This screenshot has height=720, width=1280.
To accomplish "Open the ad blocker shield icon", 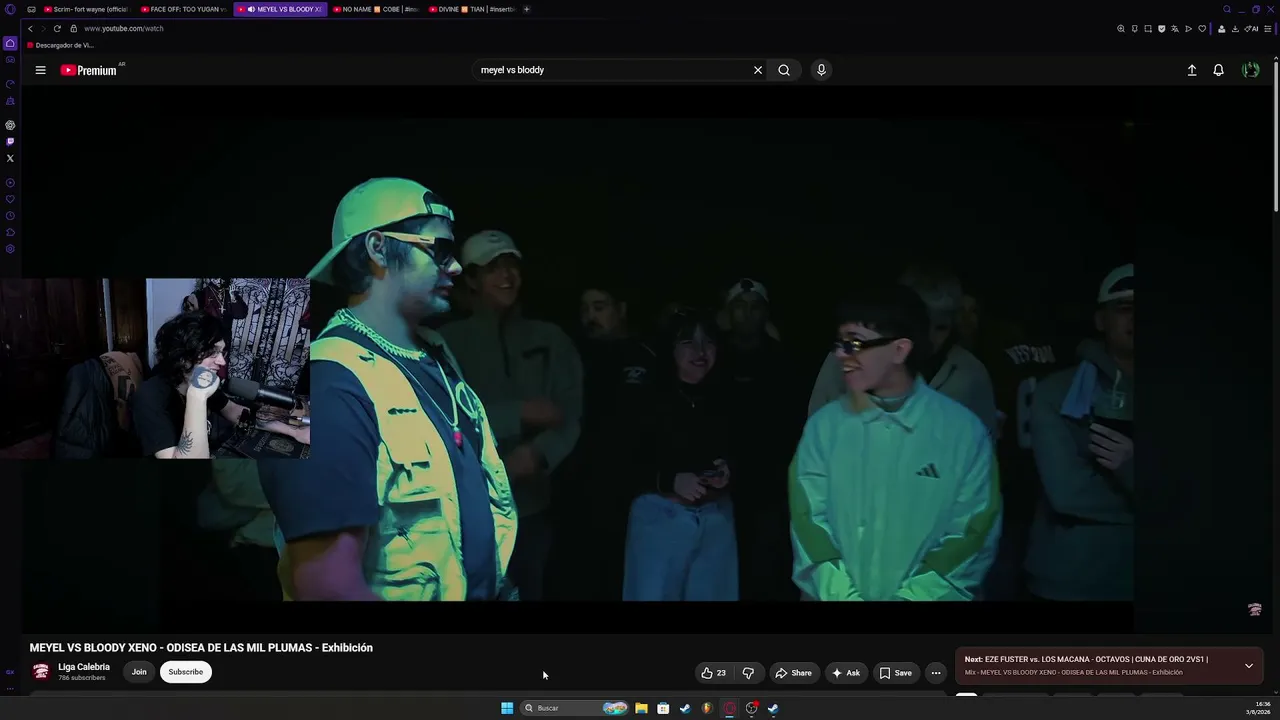I will [x=1161, y=29].
